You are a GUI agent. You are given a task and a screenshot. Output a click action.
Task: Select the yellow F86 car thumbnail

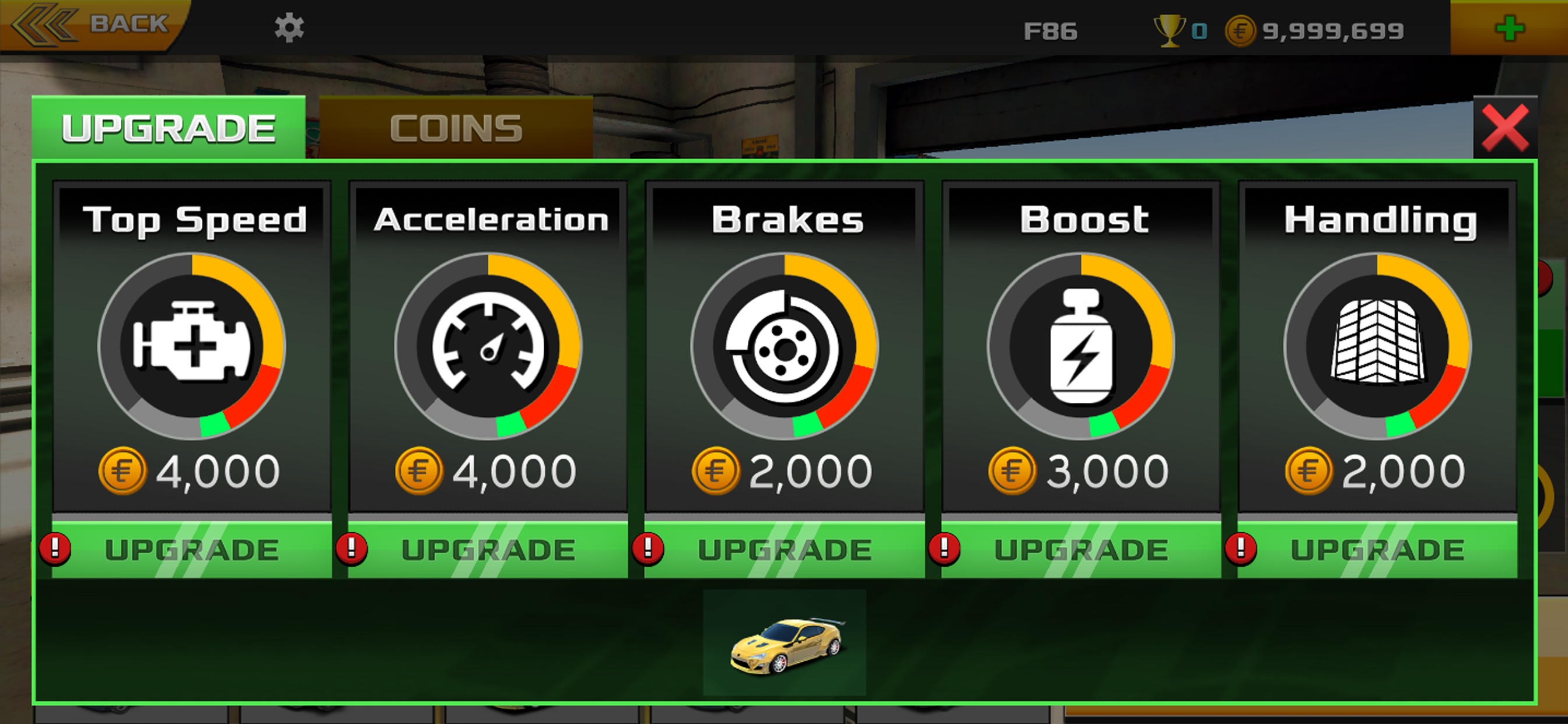click(785, 643)
